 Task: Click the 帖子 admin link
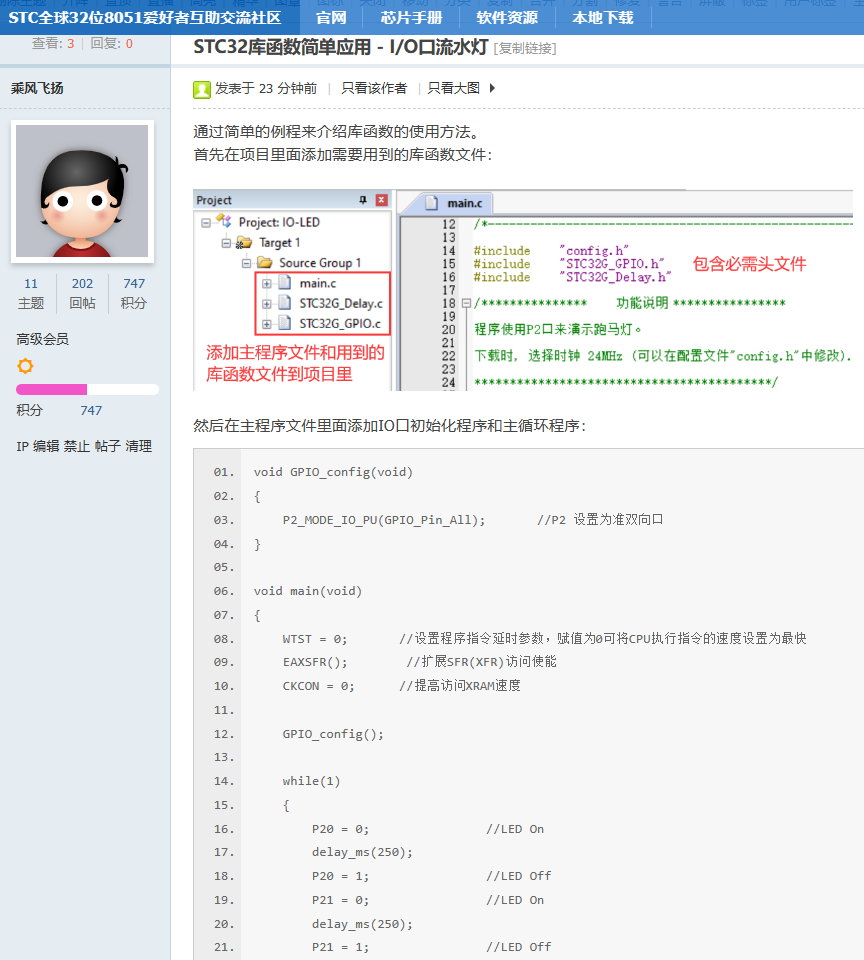pyautogui.click(x=108, y=446)
